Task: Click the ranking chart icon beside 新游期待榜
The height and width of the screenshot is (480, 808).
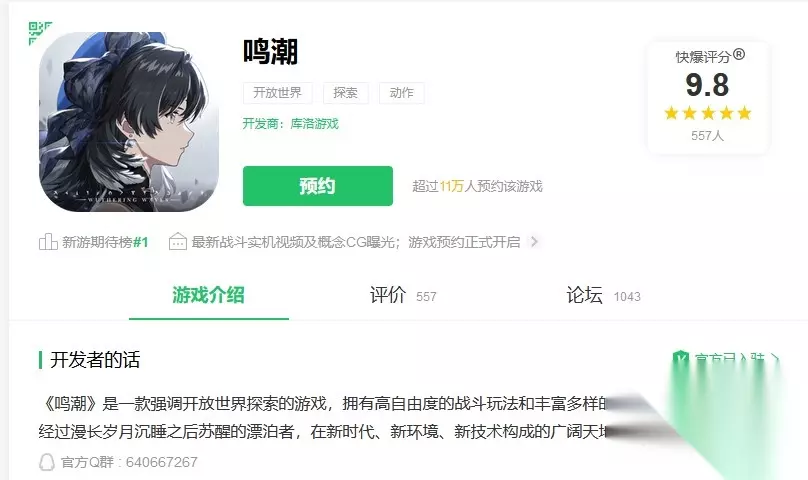Action: (x=48, y=241)
